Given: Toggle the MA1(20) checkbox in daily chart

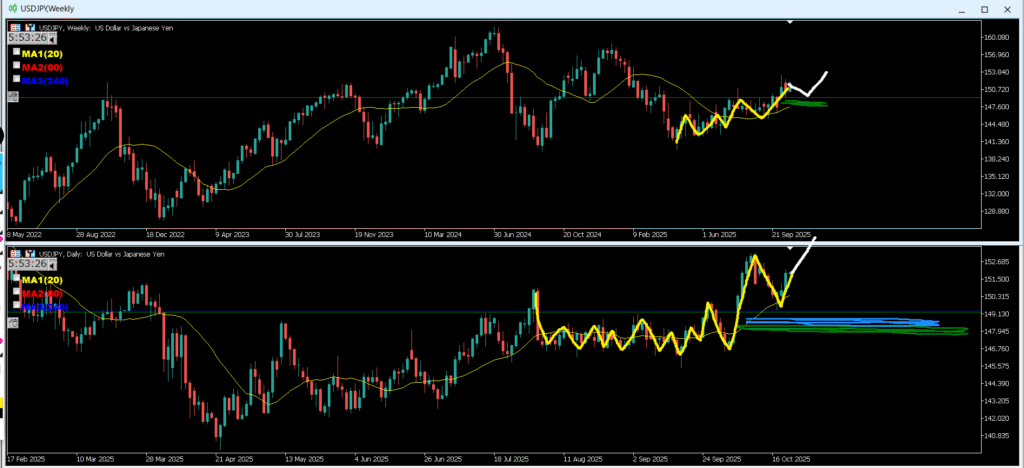Looking at the screenshot, I should point(16,278).
